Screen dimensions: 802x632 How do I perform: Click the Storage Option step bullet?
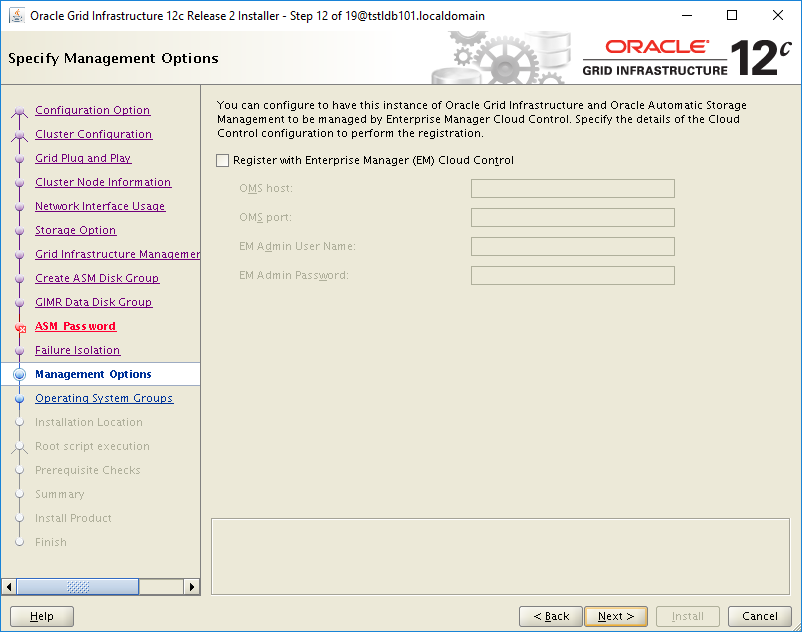(19, 231)
